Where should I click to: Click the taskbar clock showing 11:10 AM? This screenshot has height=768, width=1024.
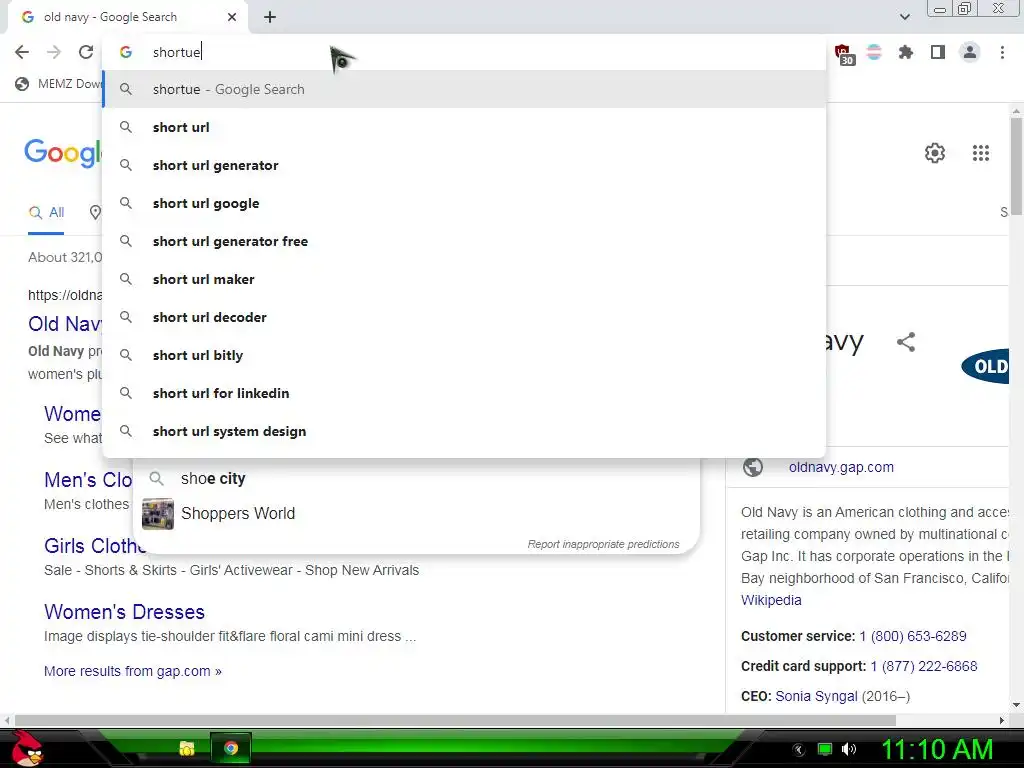coord(937,749)
